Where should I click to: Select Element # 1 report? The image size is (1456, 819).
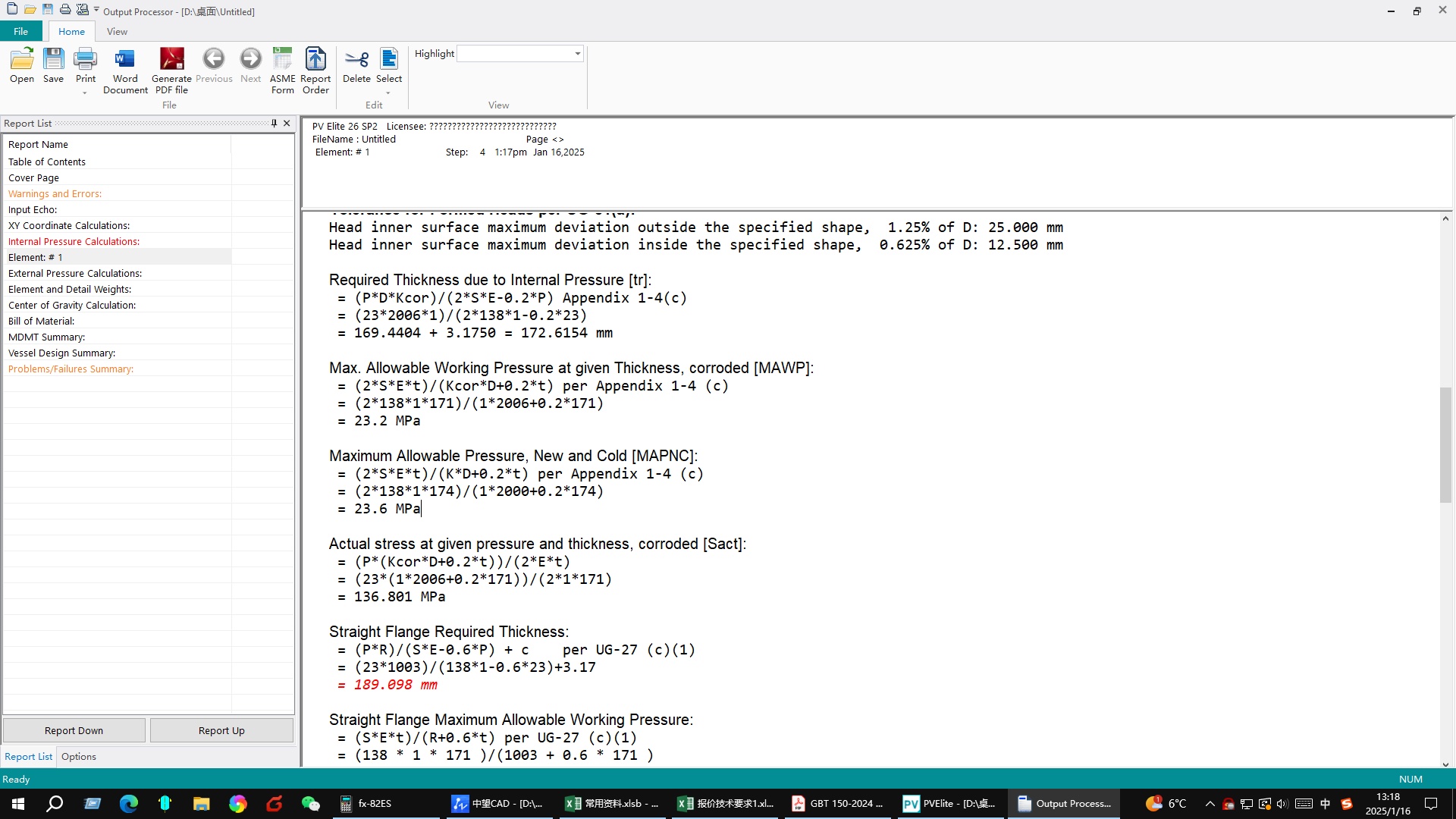(36, 258)
